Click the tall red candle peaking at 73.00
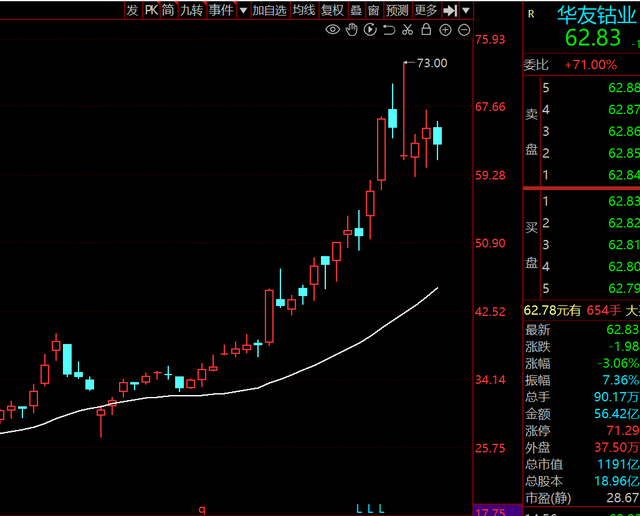 404,110
